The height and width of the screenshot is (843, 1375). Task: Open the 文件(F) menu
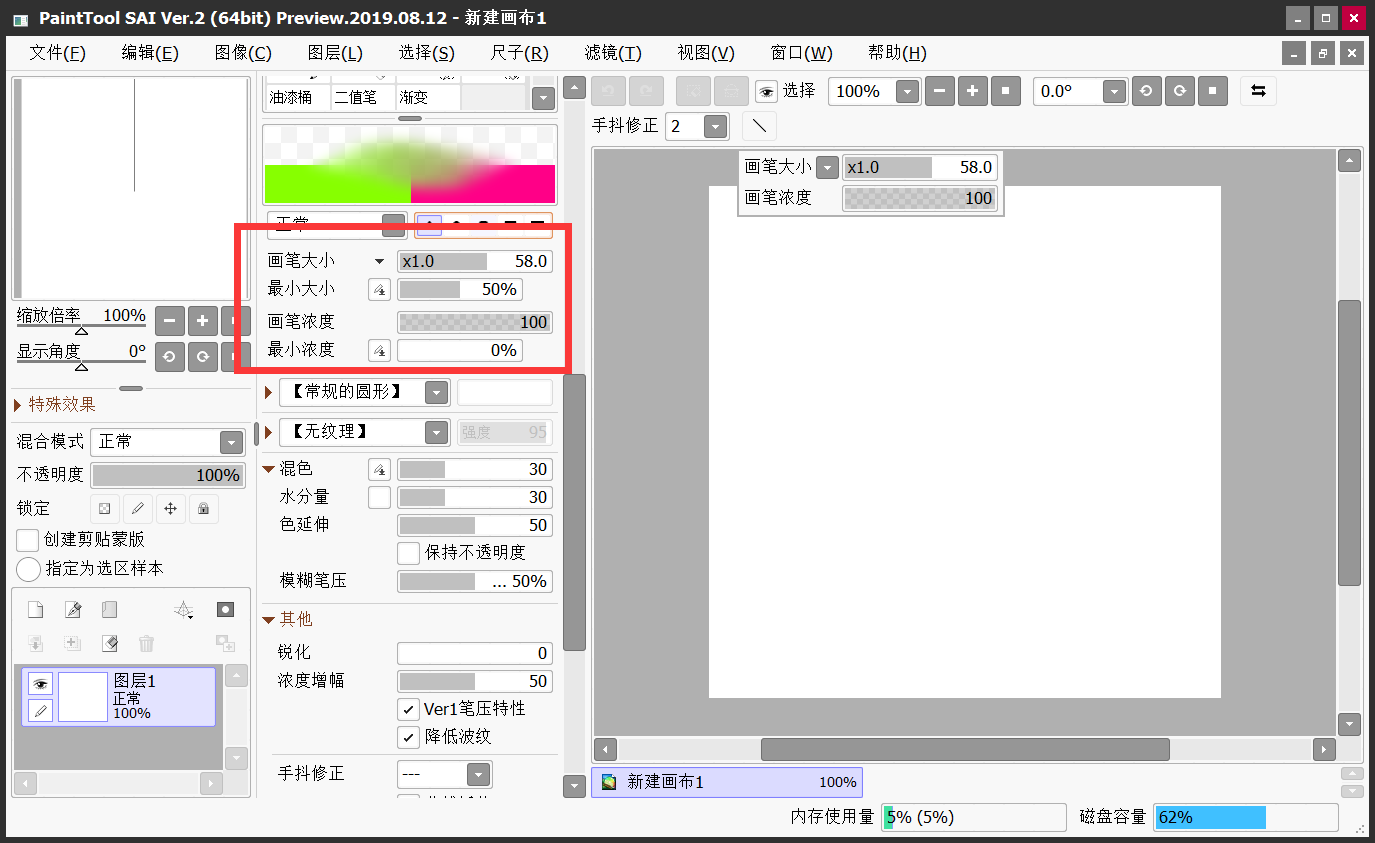click(x=57, y=53)
